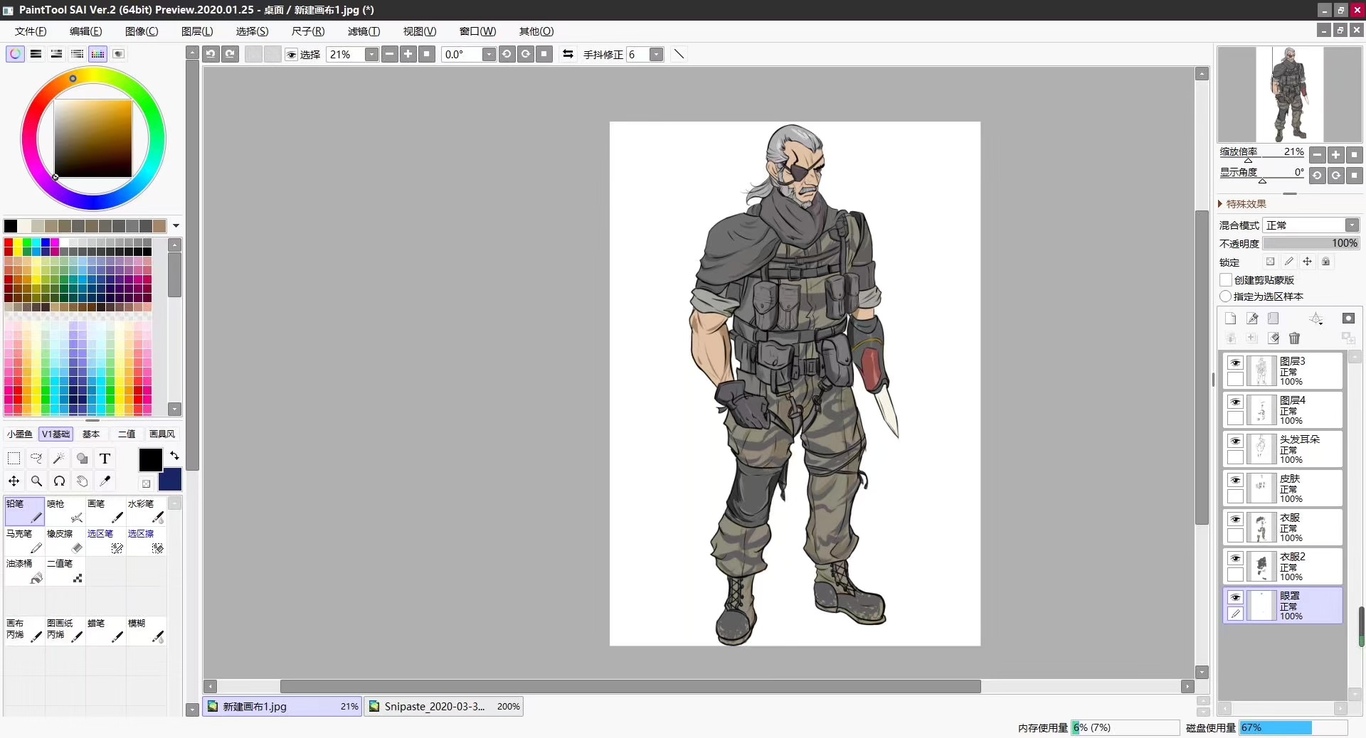Flip the canvas view horizontally
This screenshot has width=1366, height=738.
tap(568, 54)
